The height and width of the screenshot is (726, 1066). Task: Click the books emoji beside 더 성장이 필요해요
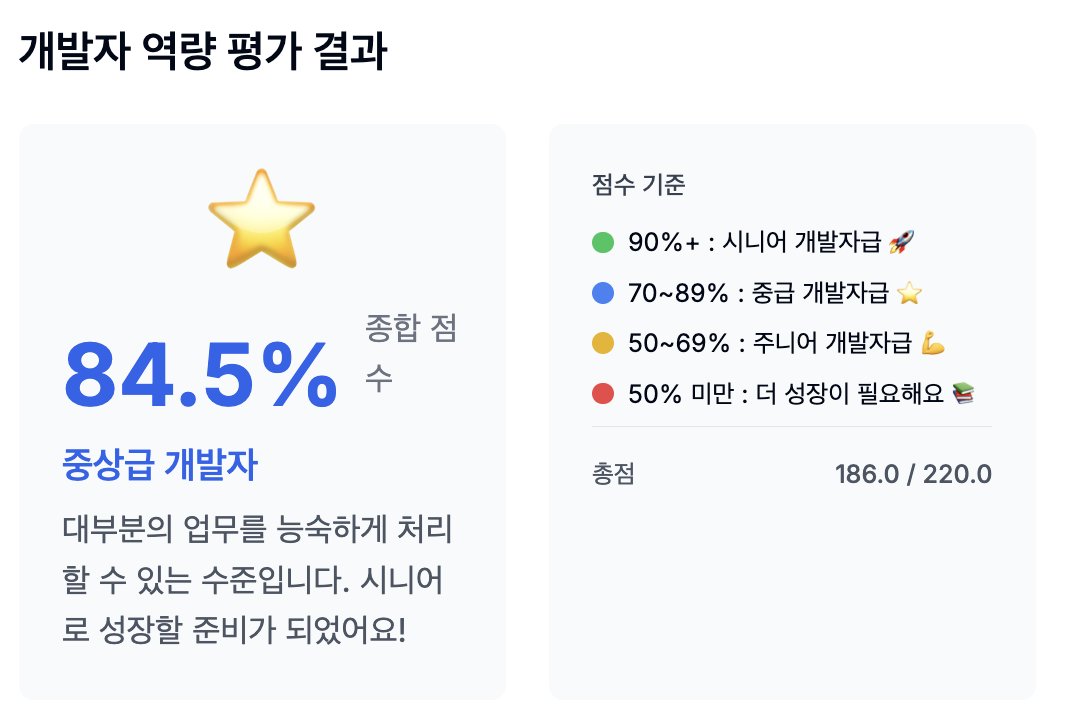pos(963,393)
